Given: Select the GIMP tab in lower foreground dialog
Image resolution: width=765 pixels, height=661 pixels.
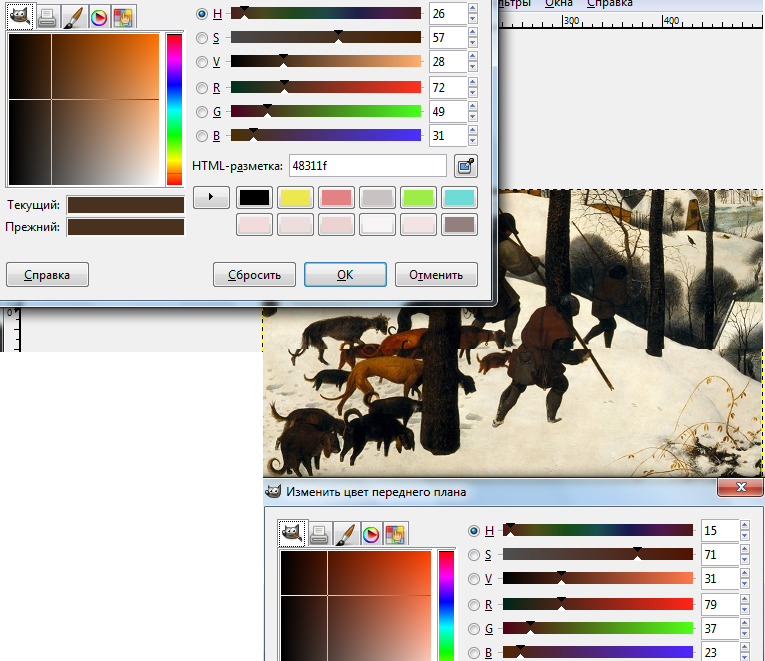Looking at the screenshot, I should (292, 533).
